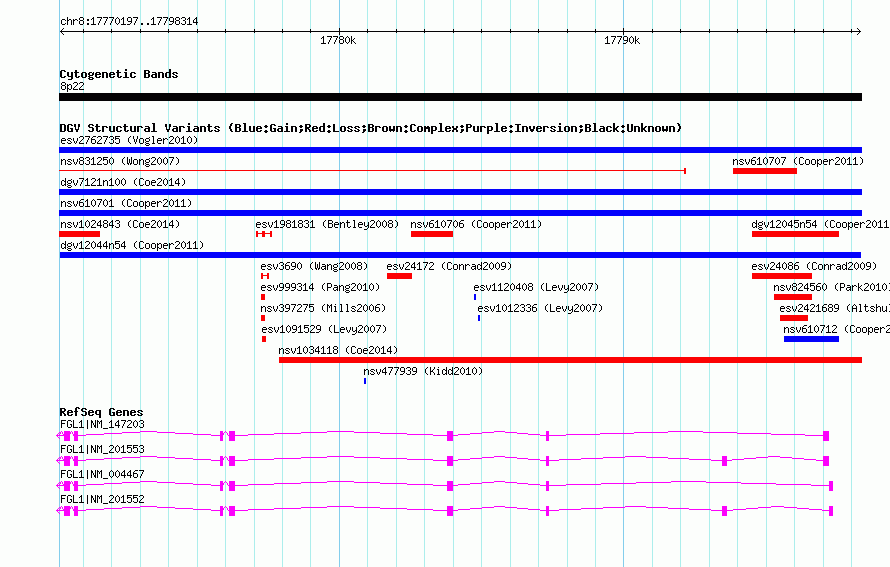Screen dimensions: 890x567
Task: Click the esv1120408 (Levy2007) label
Action: click(536, 287)
